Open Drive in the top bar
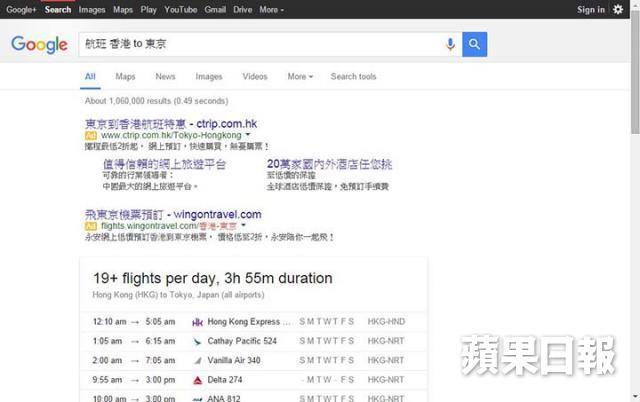Image resolution: width=640 pixels, height=402 pixels. coord(242,9)
